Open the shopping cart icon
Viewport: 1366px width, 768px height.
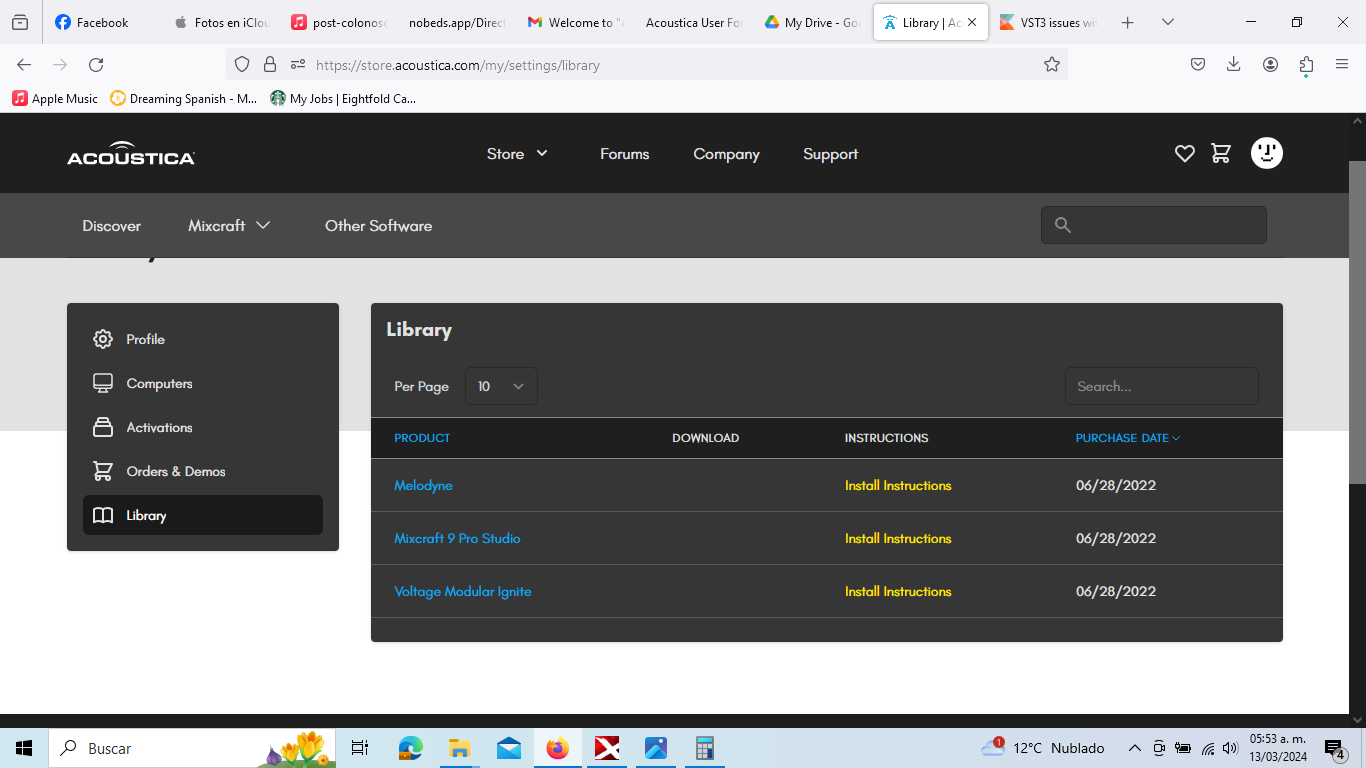click(x=1221, y=154)
